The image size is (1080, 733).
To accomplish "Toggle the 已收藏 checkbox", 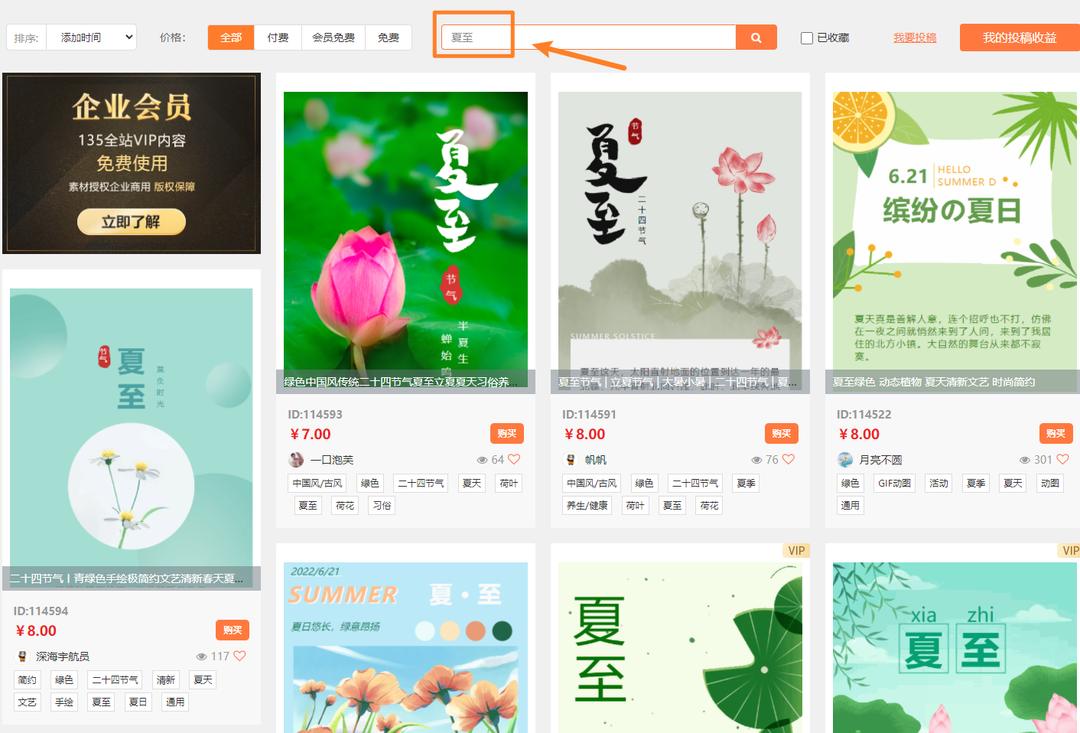I will [x=807, y=38].
